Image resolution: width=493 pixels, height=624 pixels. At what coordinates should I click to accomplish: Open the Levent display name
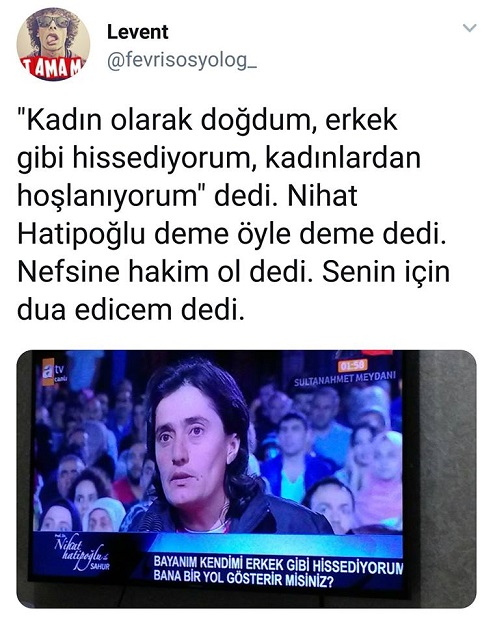click(137, 32)
